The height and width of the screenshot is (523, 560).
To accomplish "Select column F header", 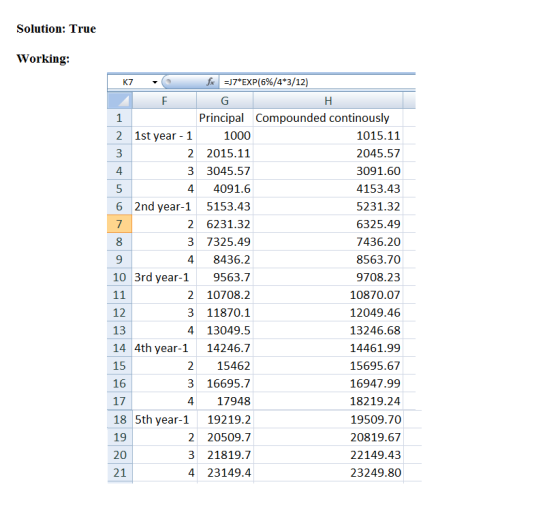I will coord(164,100).
